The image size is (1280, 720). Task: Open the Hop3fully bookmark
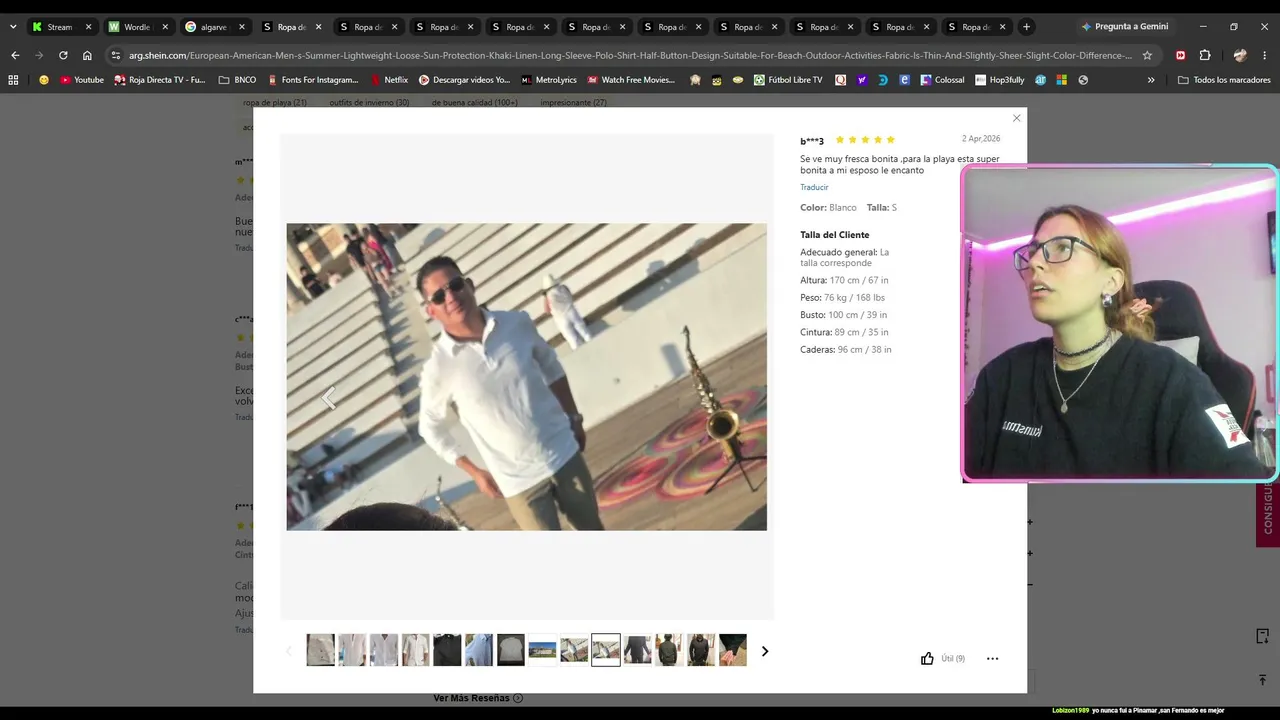click(x=1000, y=80)
